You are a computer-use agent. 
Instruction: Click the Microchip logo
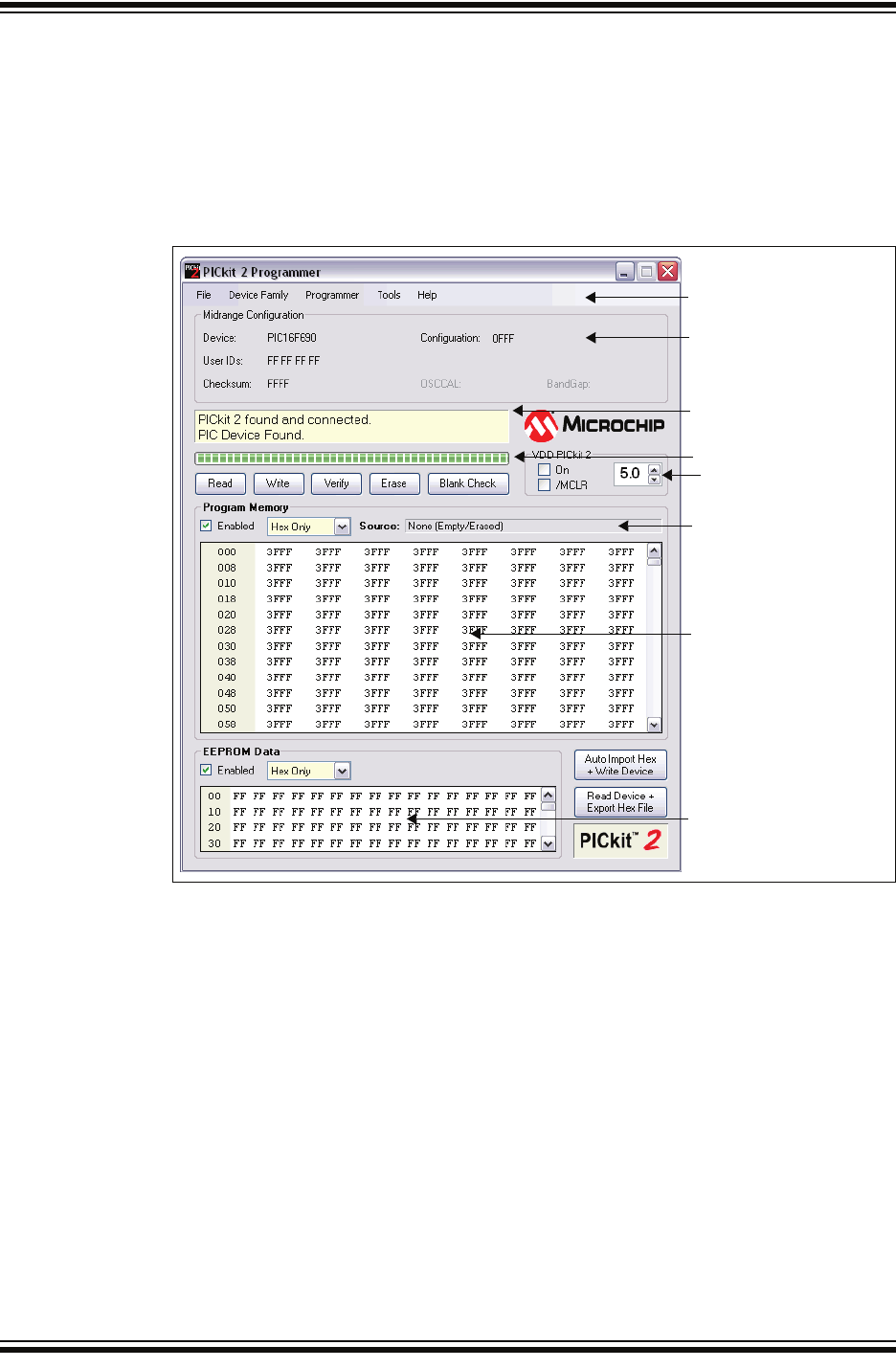594,426
